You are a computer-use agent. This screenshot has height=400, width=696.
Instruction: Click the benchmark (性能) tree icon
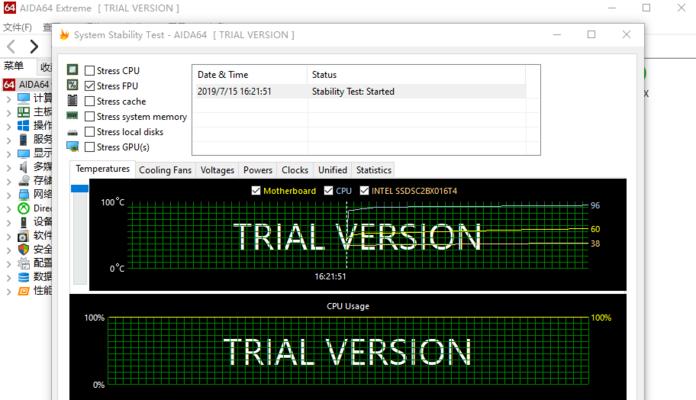point(24,291)
